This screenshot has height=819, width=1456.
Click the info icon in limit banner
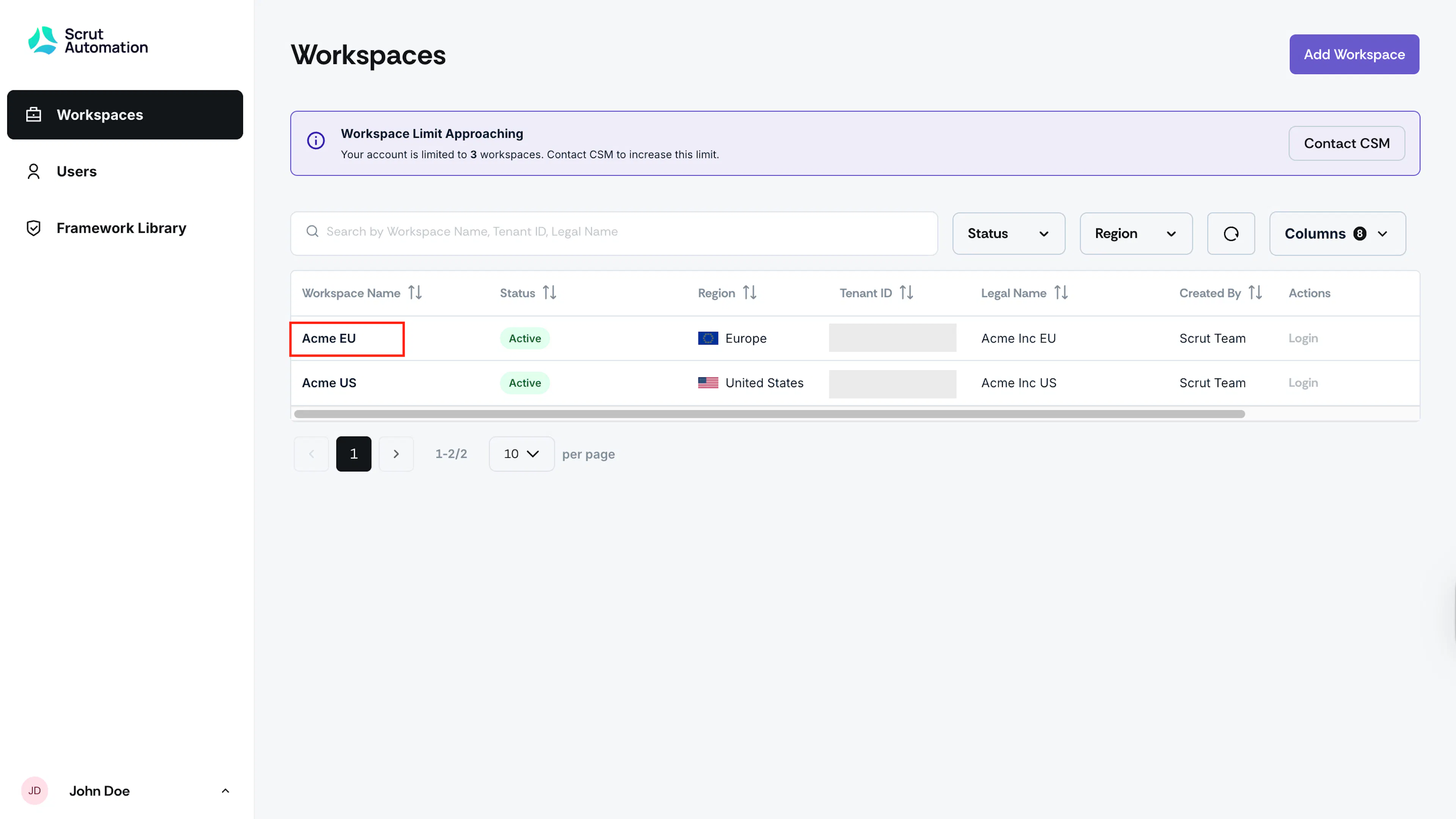[315, 141]
